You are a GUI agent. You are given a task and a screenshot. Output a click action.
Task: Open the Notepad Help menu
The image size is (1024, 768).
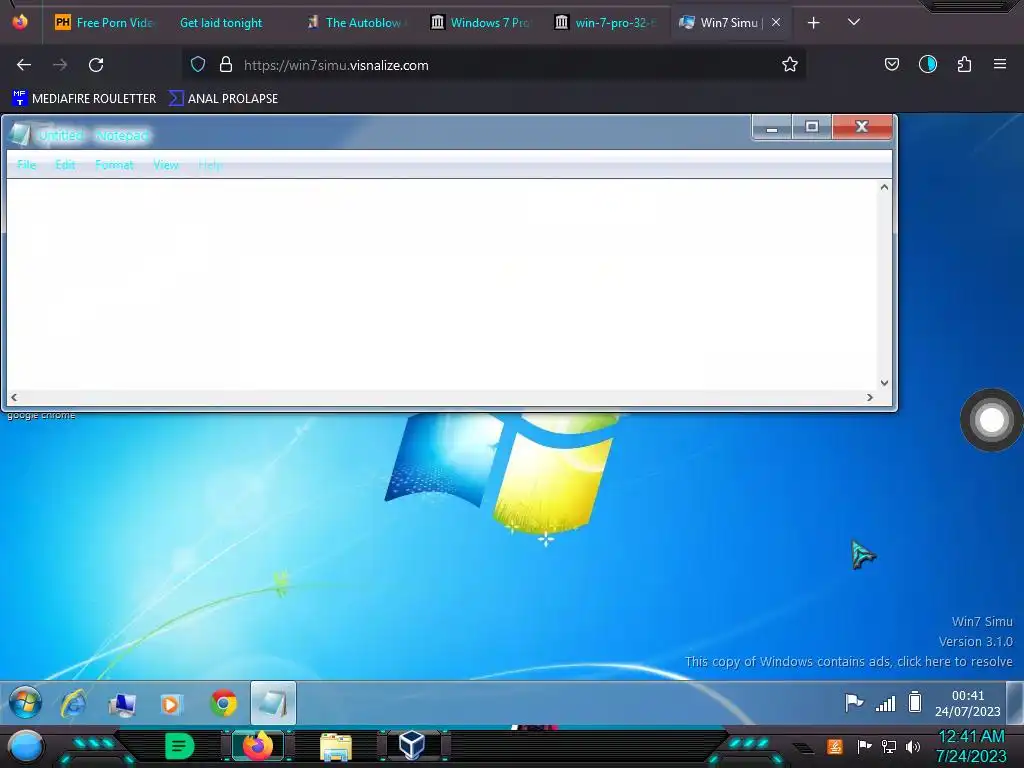coord(210,165)
